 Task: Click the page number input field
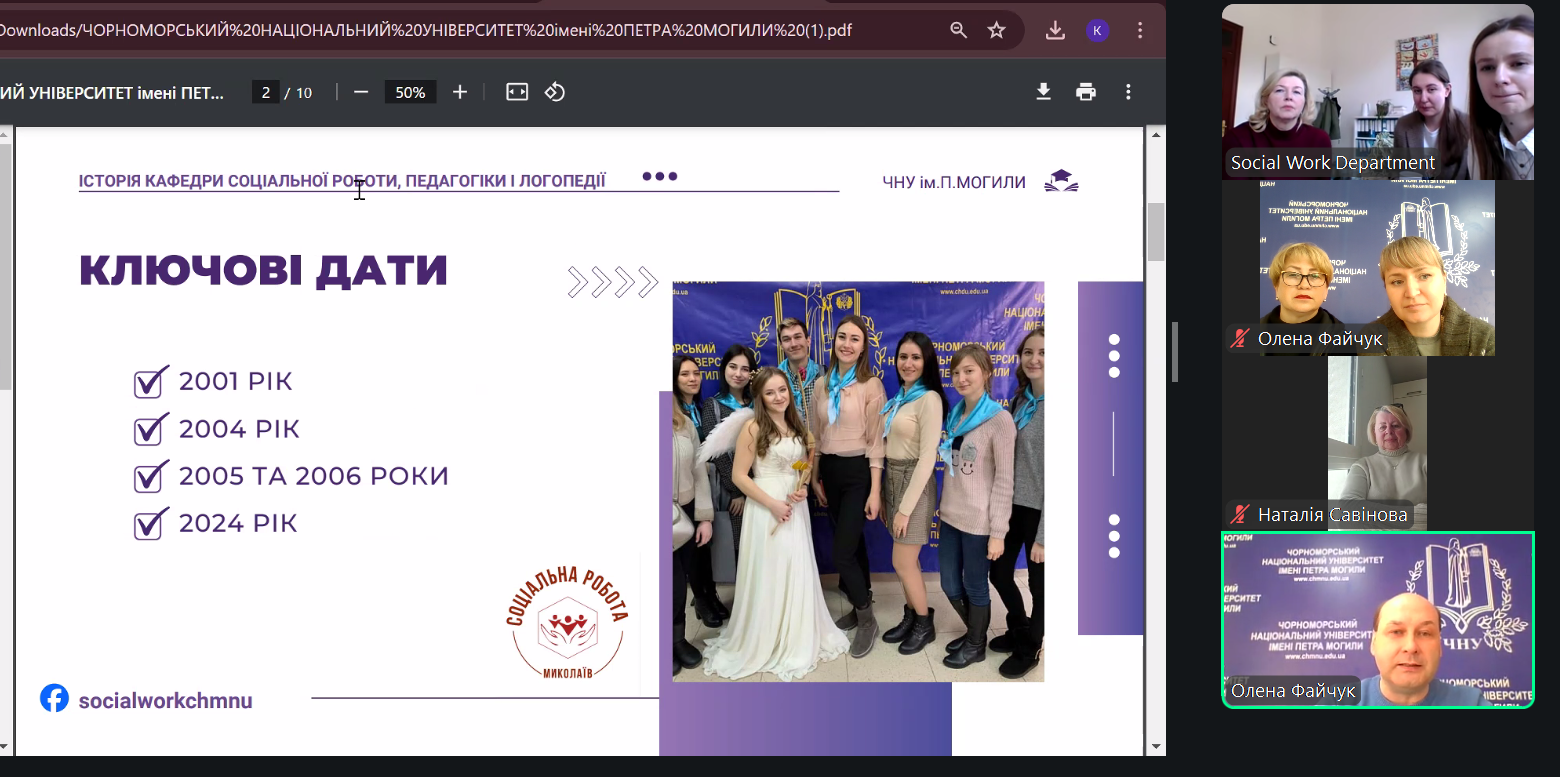tap(266, 92)
